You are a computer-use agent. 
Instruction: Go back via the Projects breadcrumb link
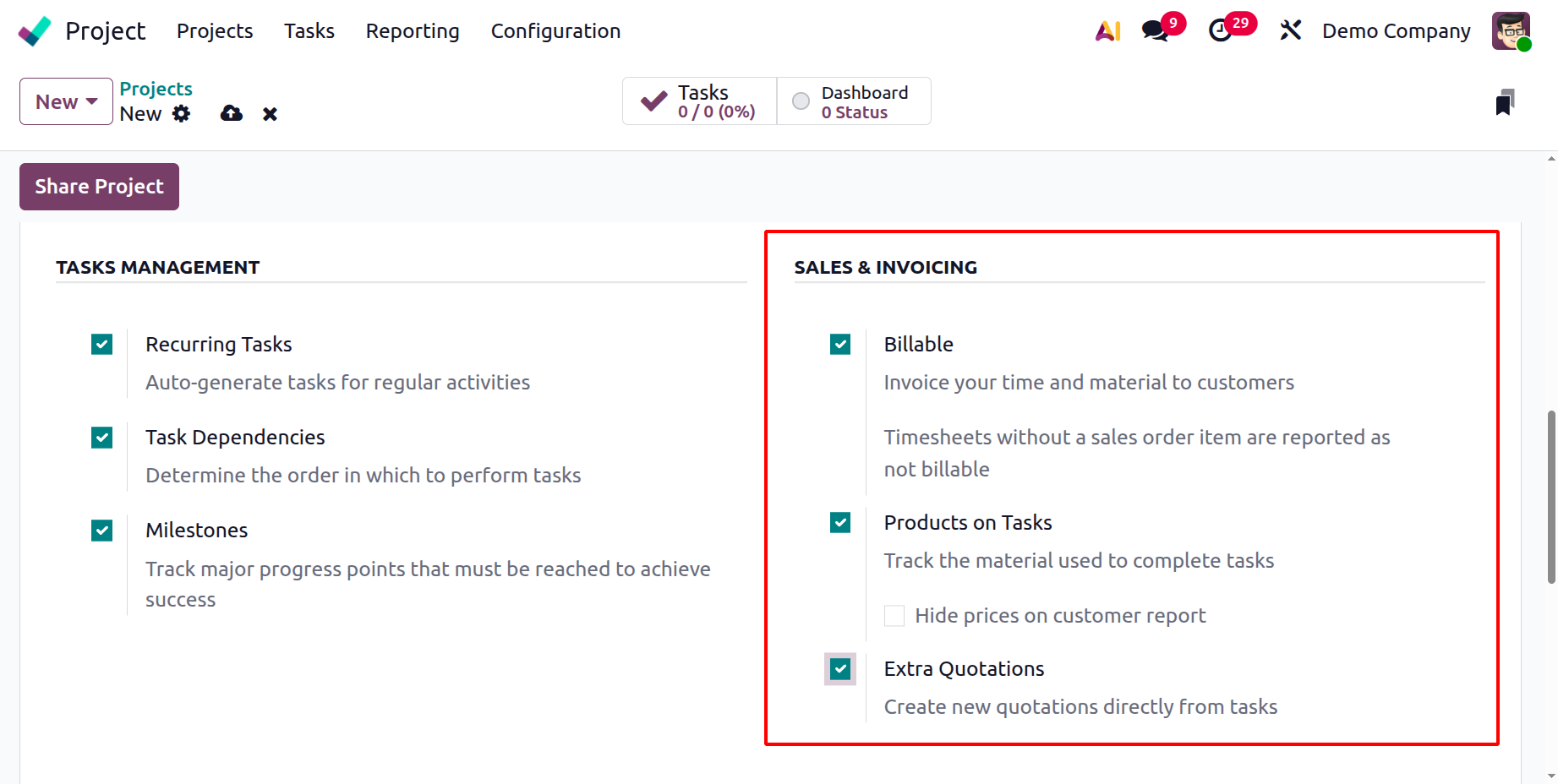click(x=156, y=89)
